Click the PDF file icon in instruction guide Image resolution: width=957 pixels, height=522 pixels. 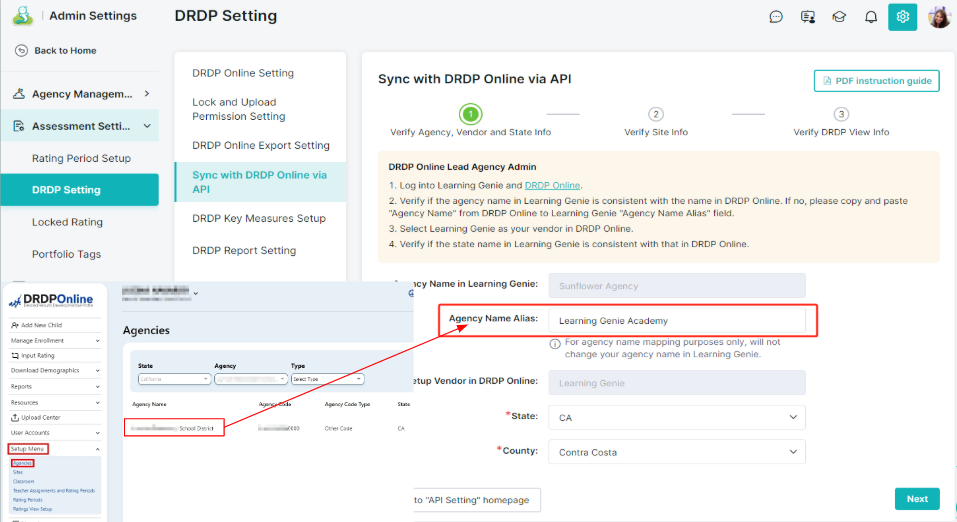coord(827,81)
